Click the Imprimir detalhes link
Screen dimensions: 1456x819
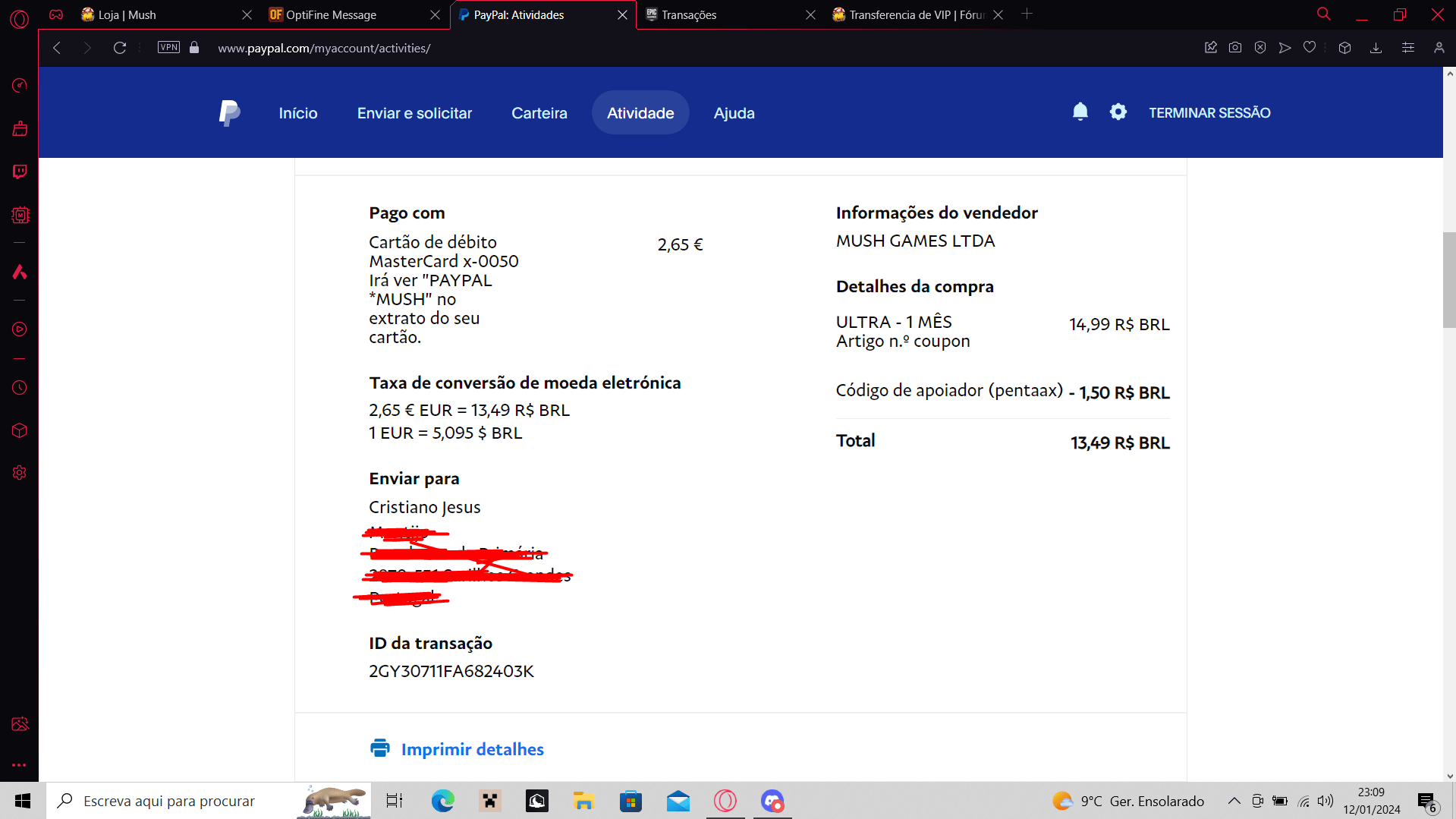[x=472, y=749]
